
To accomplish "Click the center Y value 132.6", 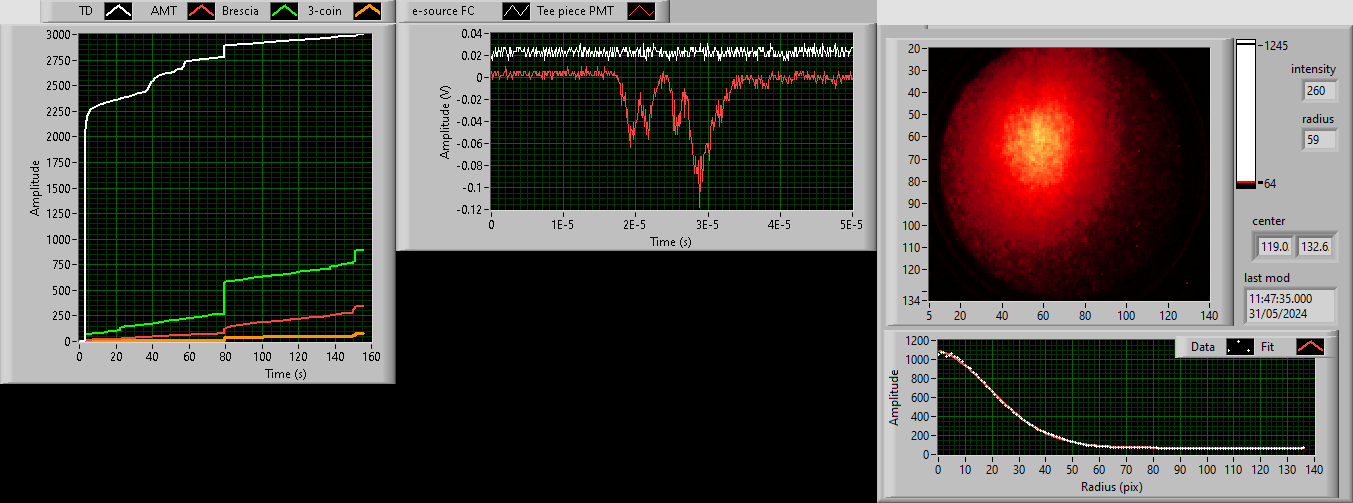I will point(1314,245).
